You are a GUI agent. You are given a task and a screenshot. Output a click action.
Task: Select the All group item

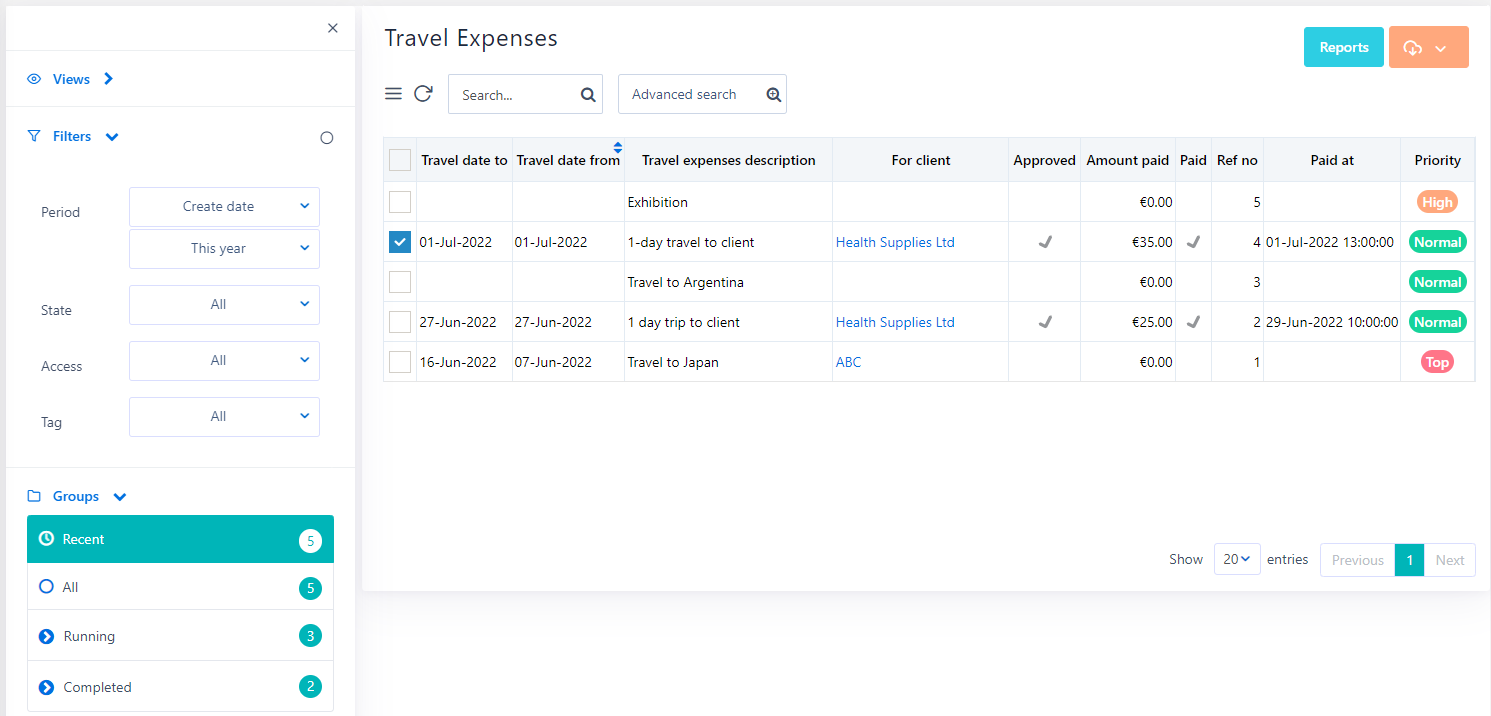tap(70, 587)
